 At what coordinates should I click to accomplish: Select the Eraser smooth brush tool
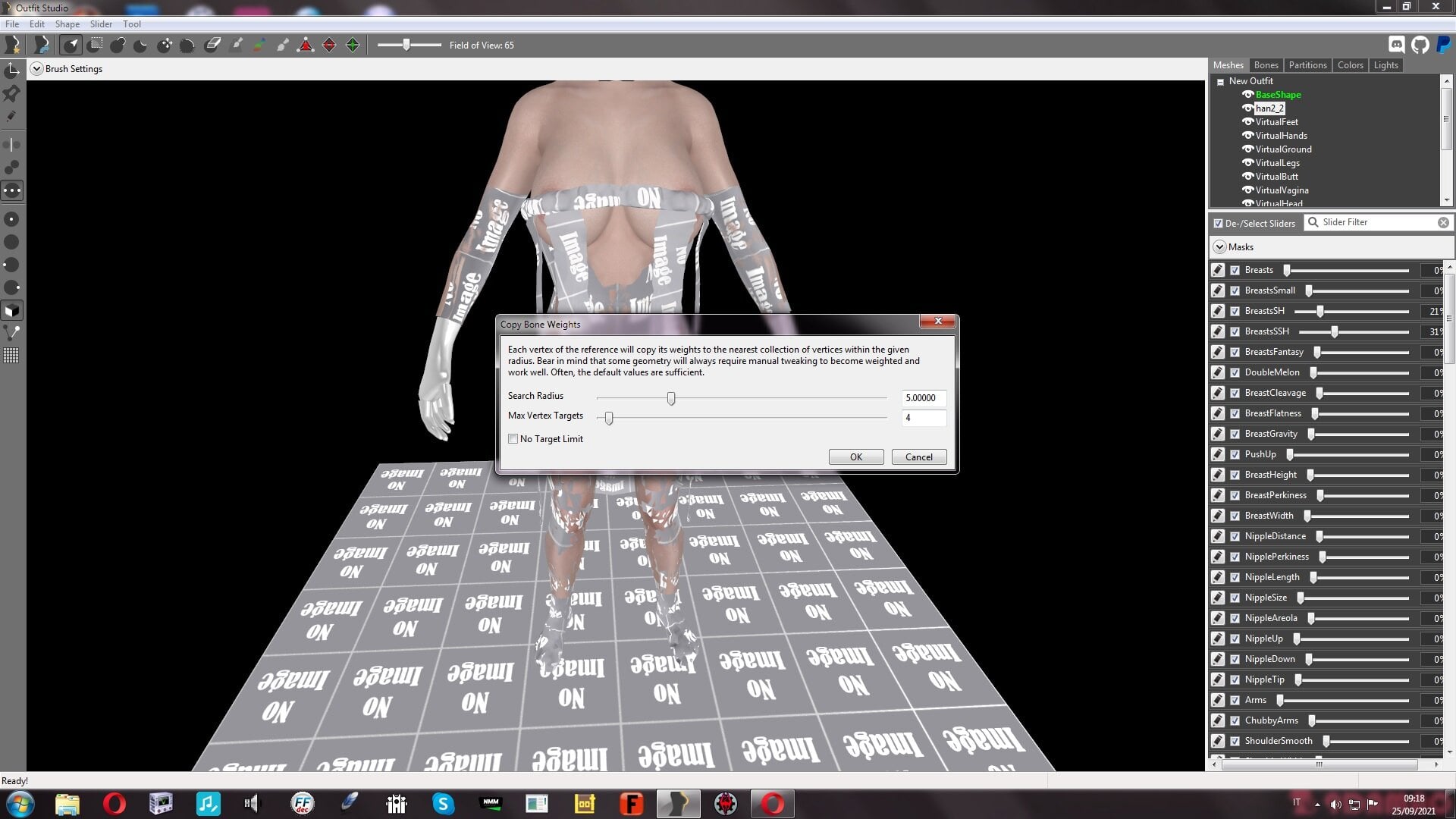[212, 45]
